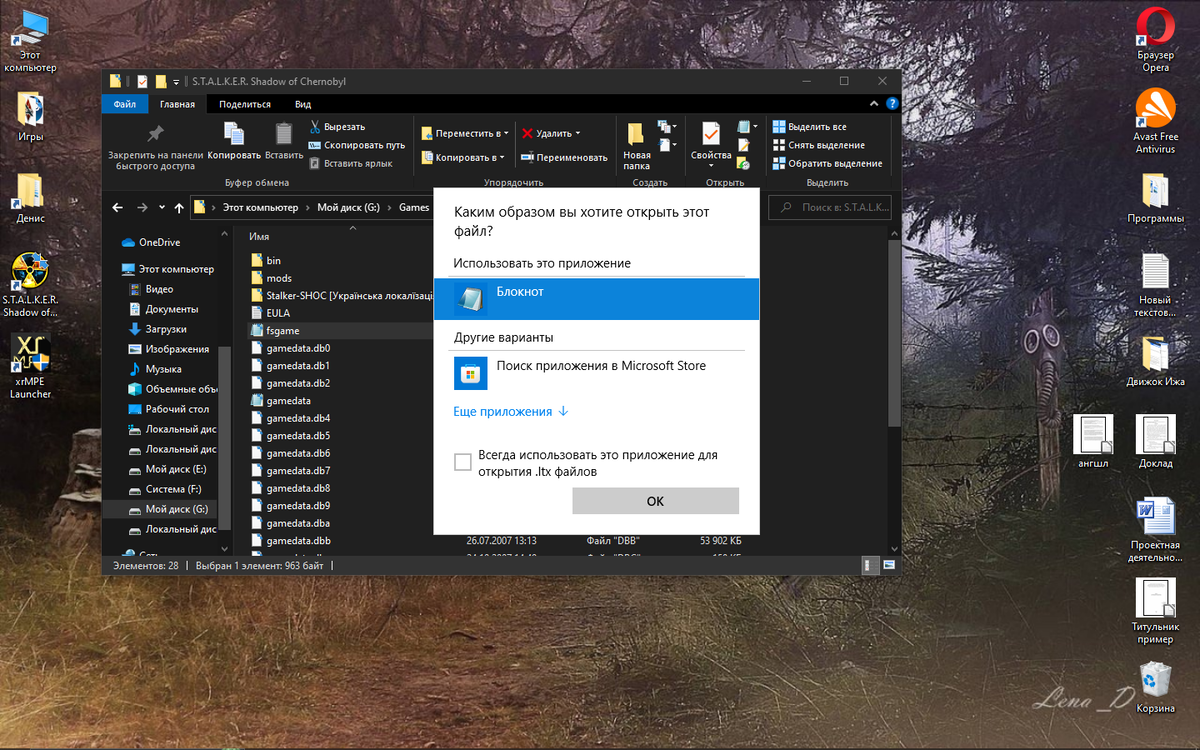Select OneDrive in the navigation pane
The image size is (1200, 750).
150,242
